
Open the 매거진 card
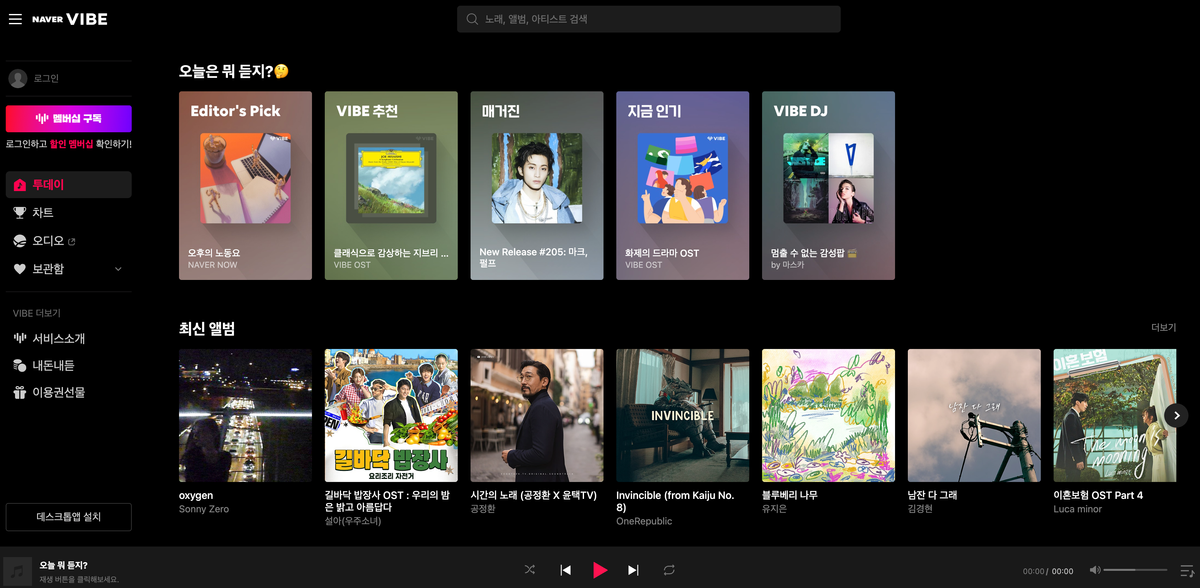click(537, 185)
